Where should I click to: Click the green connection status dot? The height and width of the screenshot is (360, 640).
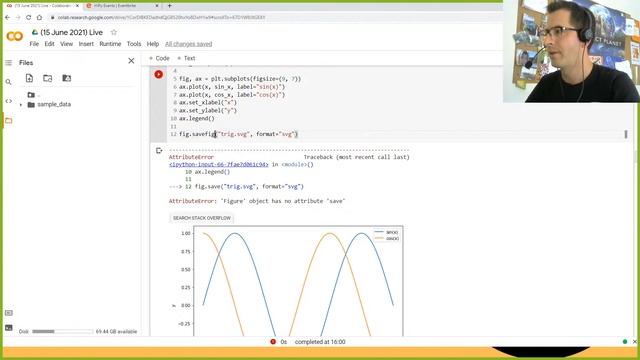coord(625,342)
